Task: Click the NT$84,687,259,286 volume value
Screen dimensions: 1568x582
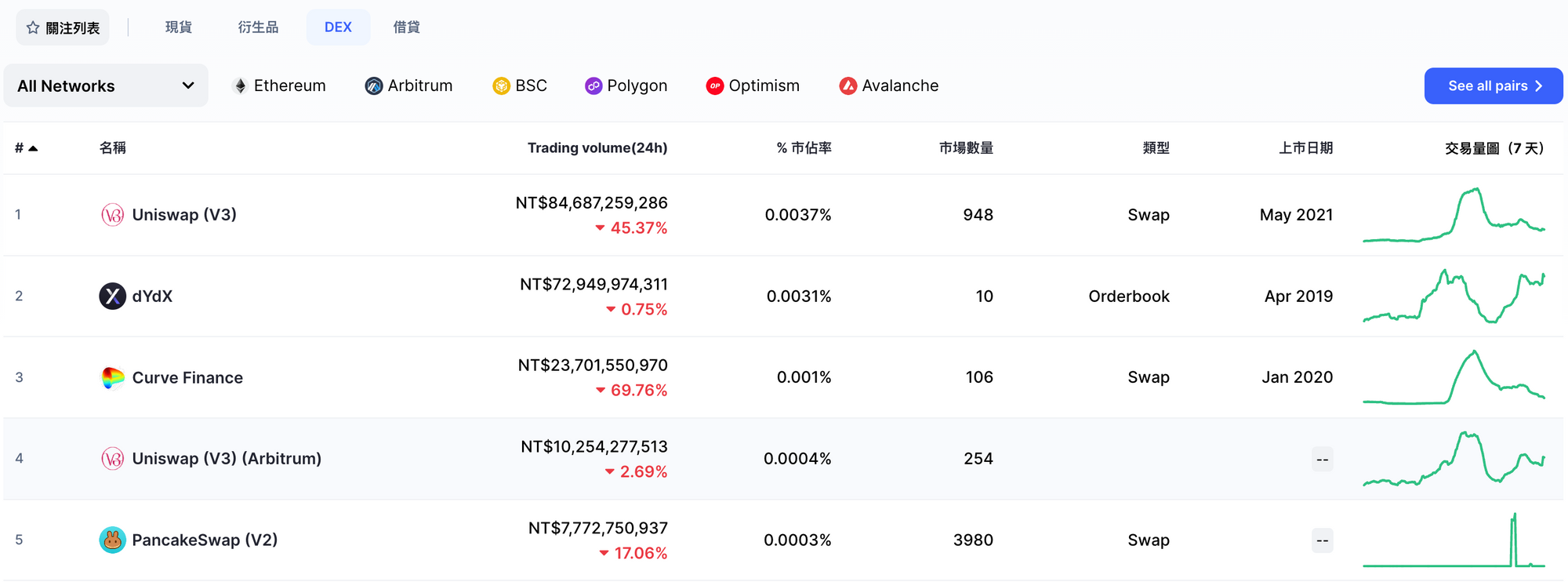Action: [x=592, y=203]
